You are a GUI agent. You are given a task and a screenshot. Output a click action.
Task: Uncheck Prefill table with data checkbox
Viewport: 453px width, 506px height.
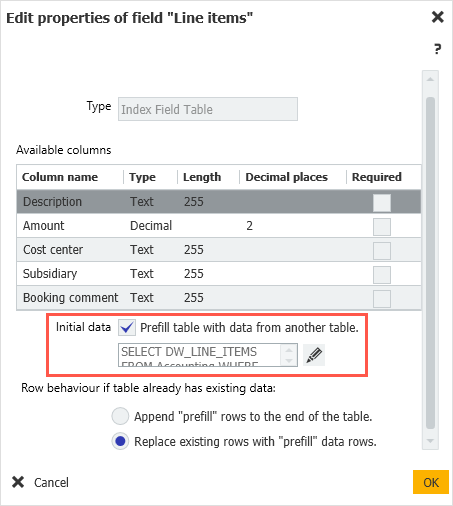pyautogui.click(x=127, y=328)
